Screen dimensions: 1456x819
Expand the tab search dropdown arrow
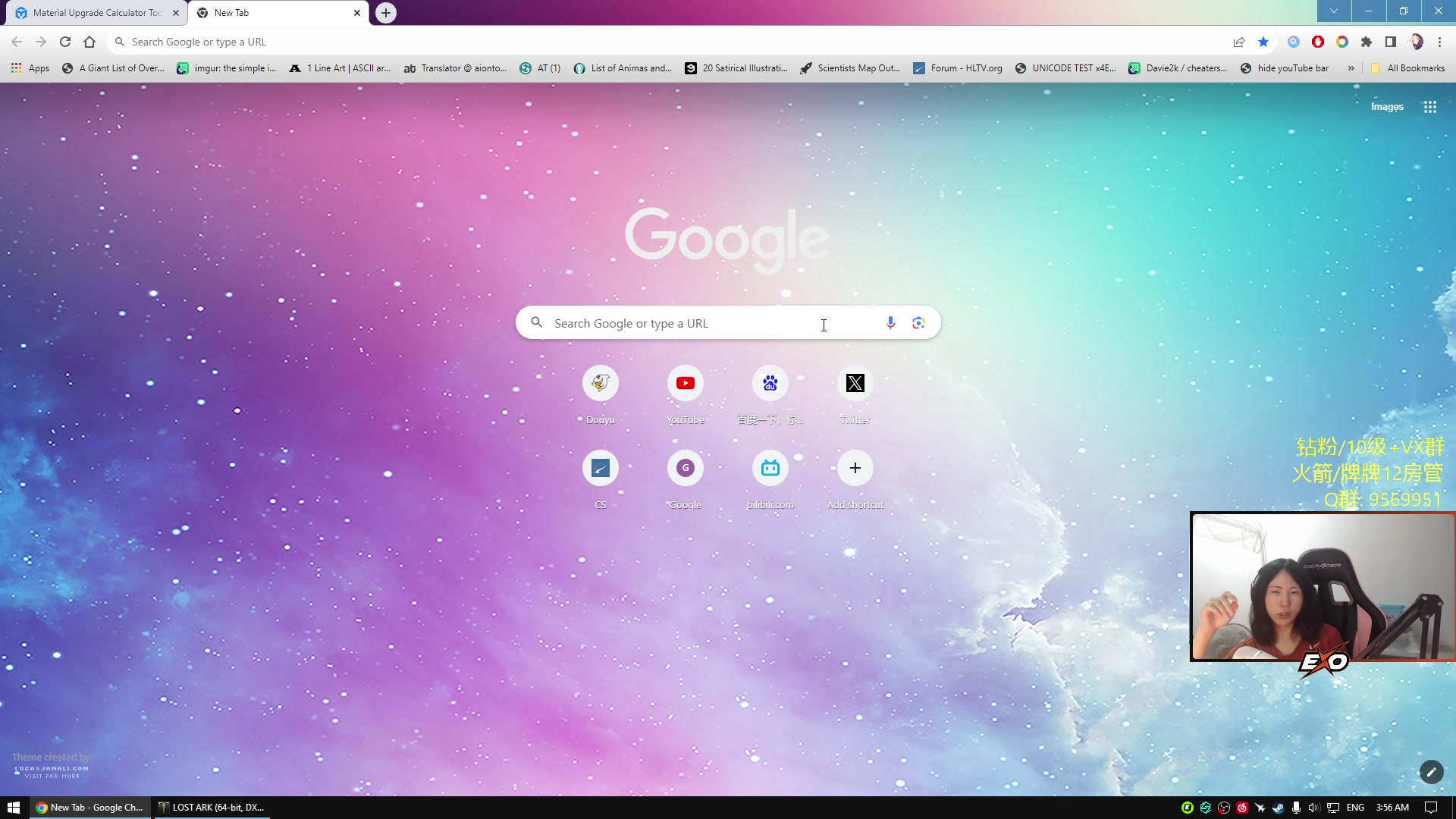(1333, 11)
